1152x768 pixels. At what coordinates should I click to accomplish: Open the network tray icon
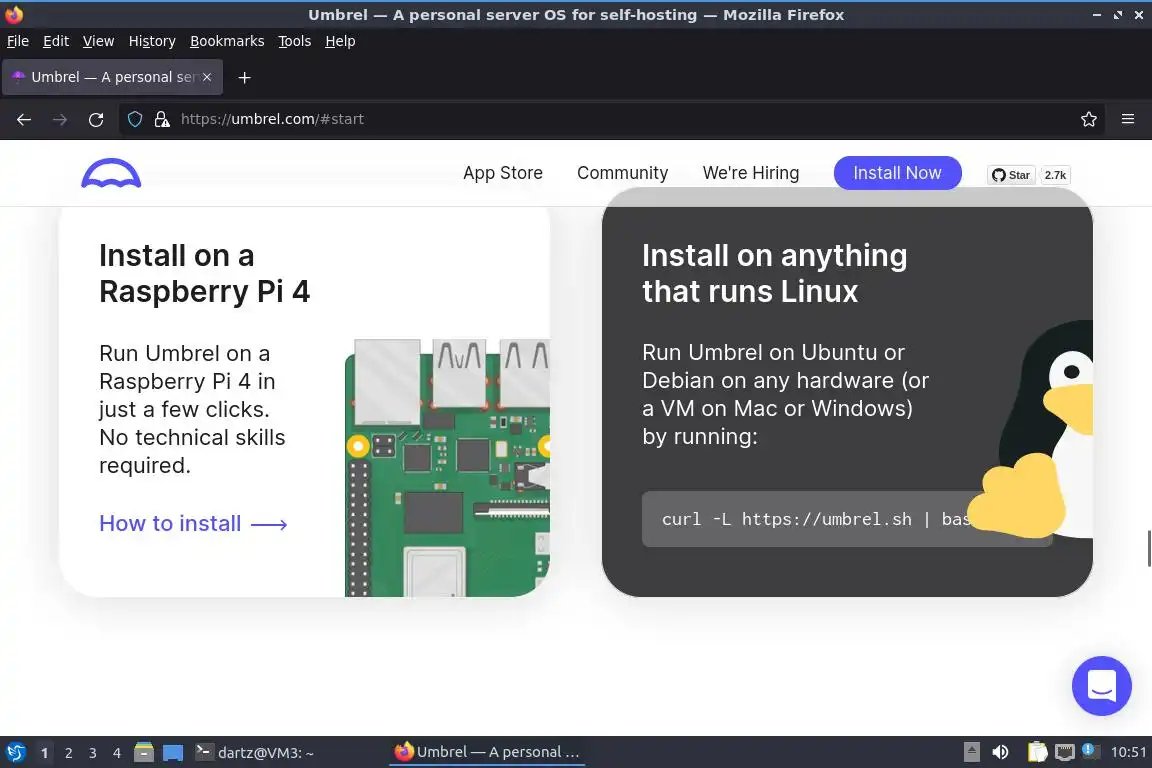(1065, 753)
